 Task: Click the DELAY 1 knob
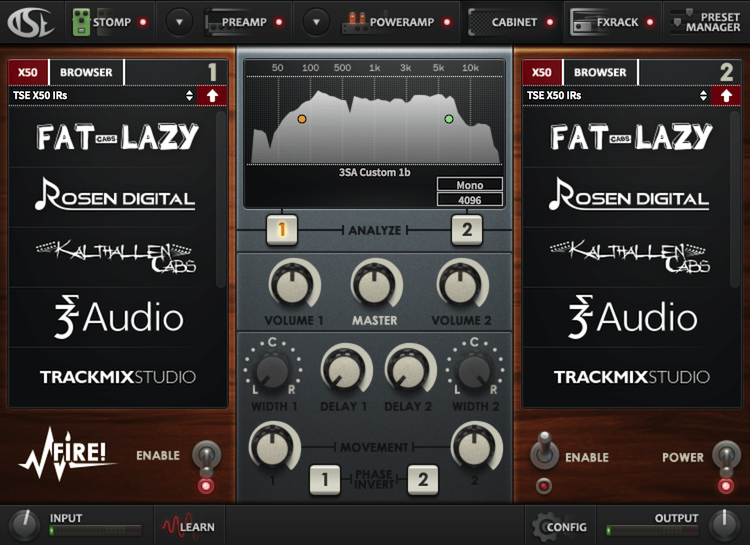click(x=344, y=370)
